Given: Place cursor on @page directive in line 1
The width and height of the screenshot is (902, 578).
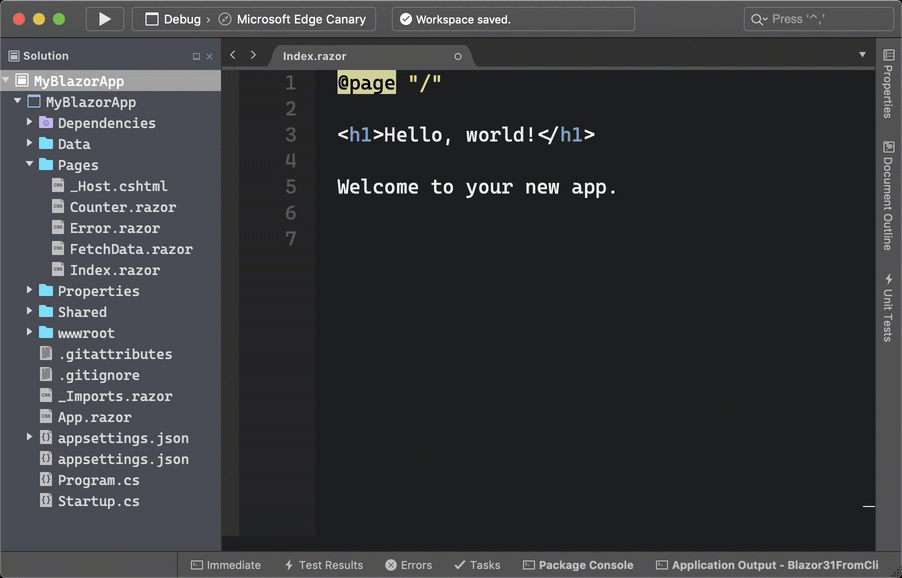Looking at the screenshot, I should point(366,83).
